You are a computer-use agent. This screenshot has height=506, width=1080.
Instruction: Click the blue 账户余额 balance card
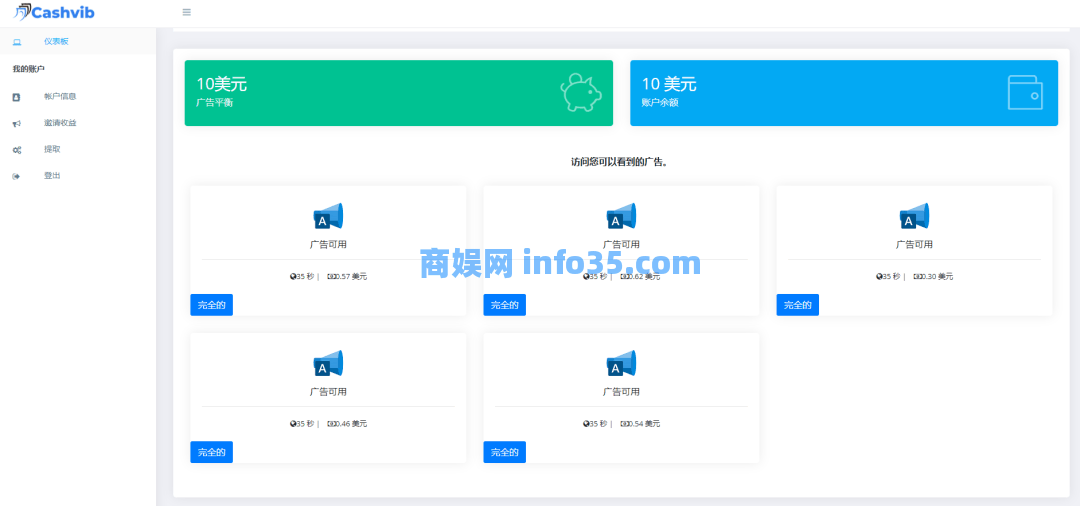pos(844,93)
